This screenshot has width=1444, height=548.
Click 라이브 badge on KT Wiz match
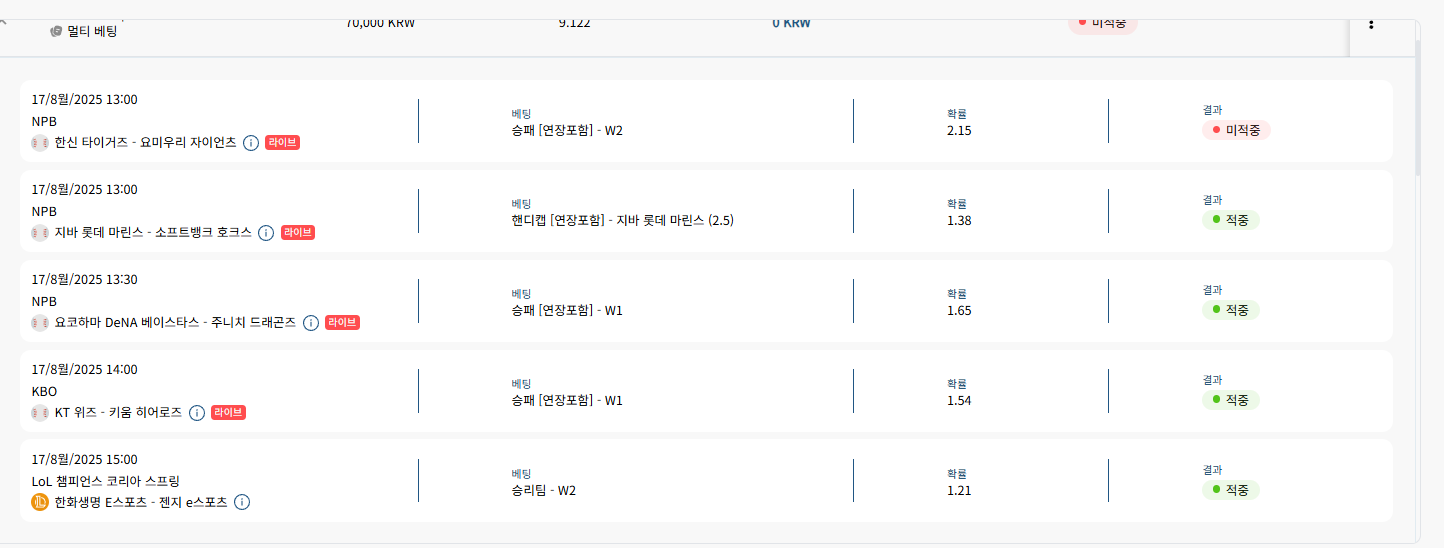(x=228, y=412)
